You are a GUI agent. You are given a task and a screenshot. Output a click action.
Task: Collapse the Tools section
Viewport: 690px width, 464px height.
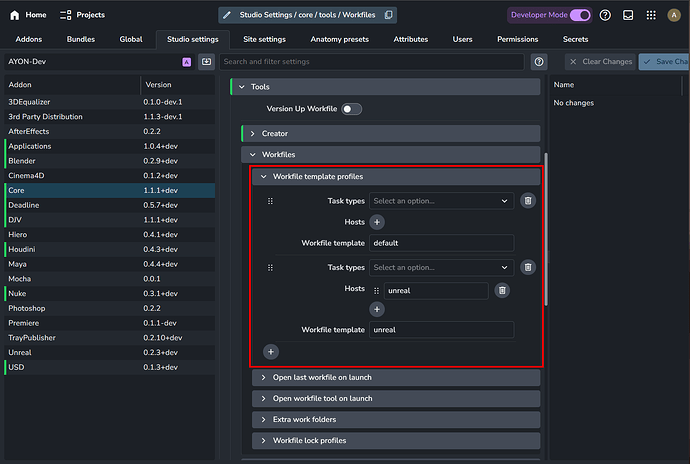click(x=385, y=87)
